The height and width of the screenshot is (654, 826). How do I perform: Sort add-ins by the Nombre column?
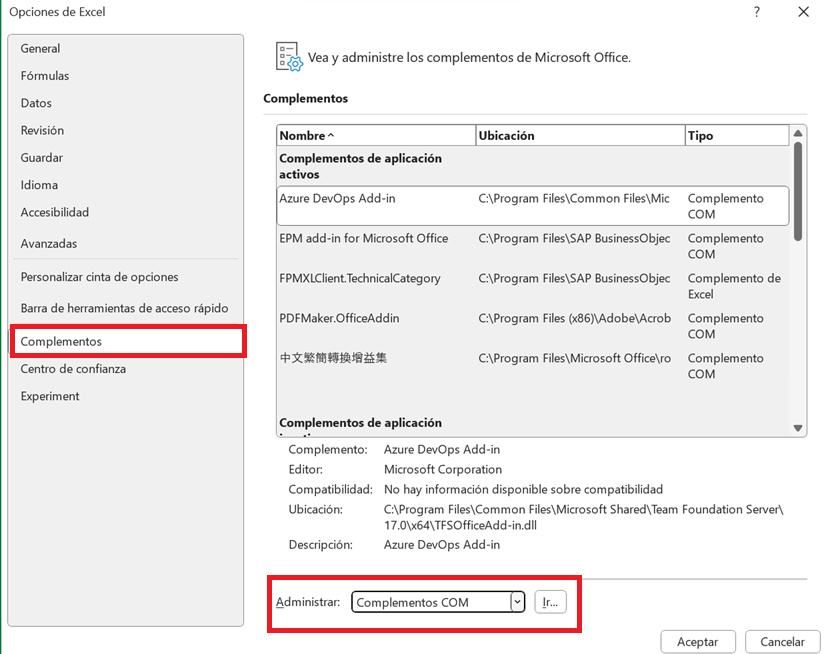[x=376, y=135]
